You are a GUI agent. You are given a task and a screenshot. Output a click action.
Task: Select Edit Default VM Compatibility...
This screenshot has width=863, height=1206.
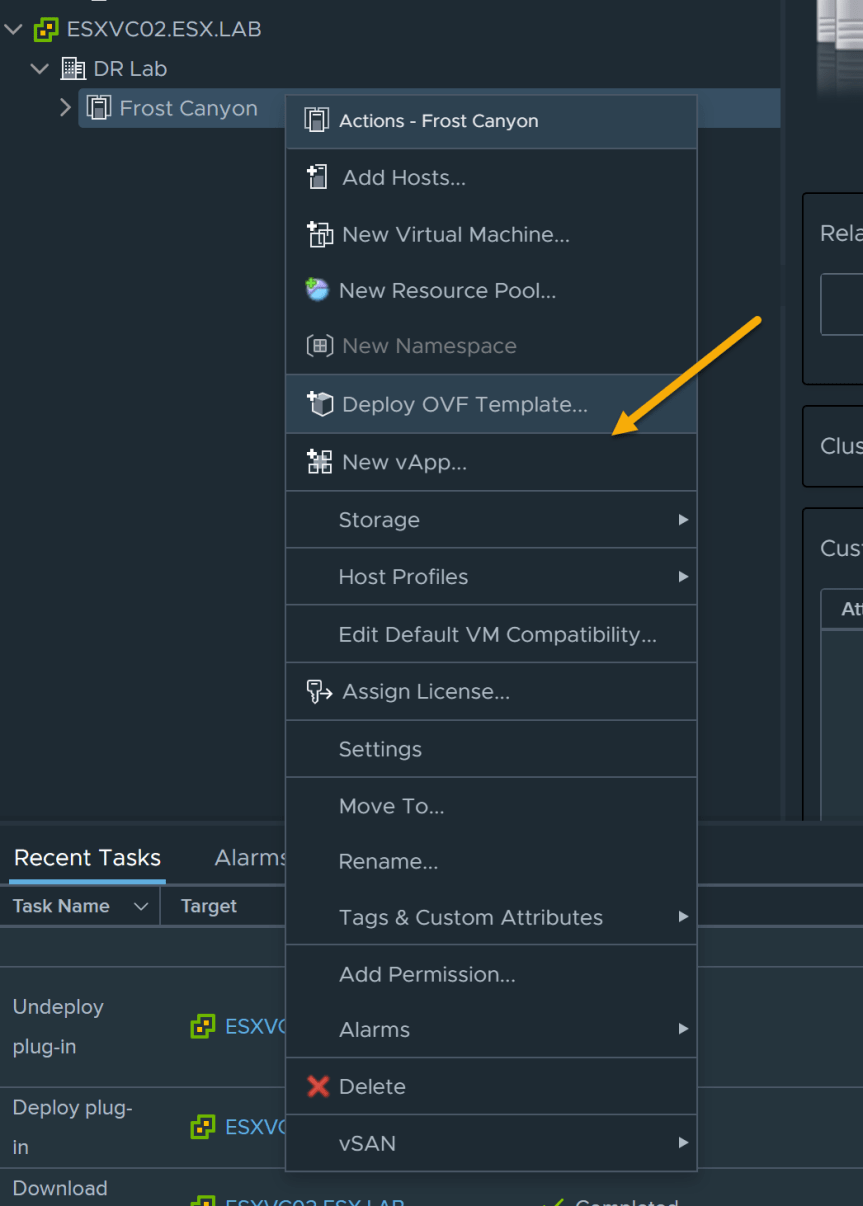point(491,634)
